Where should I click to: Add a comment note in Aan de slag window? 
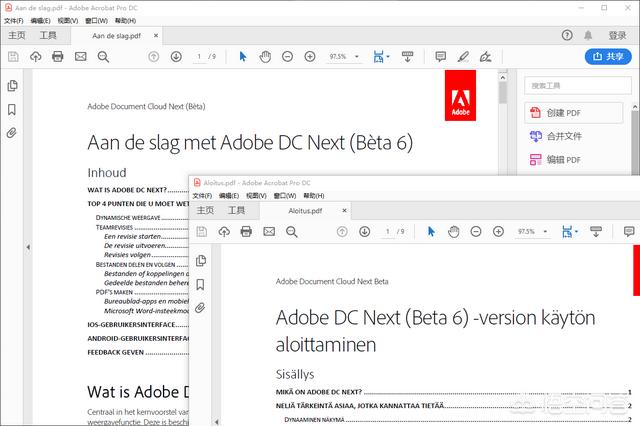(x=440, y=56)
